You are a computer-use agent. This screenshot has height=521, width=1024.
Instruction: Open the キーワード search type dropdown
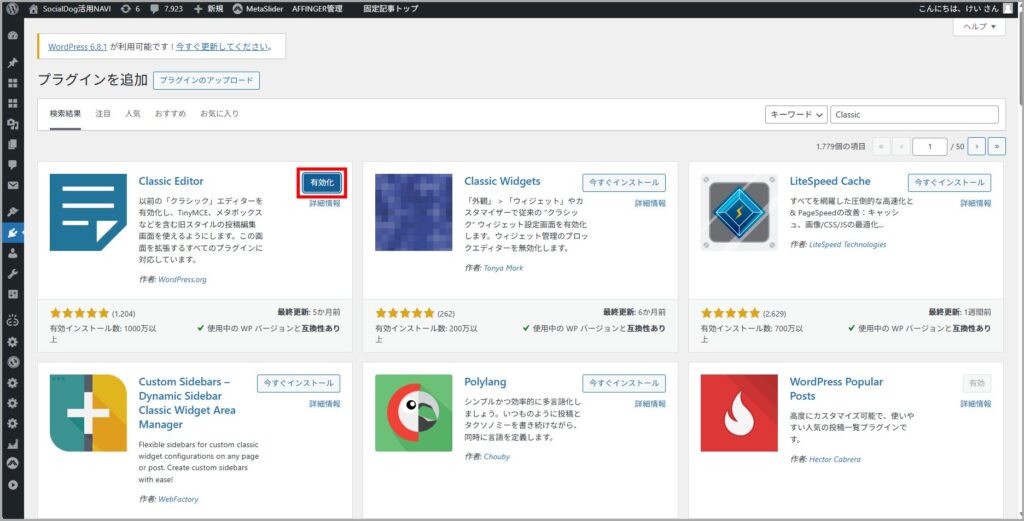[796, 115]
